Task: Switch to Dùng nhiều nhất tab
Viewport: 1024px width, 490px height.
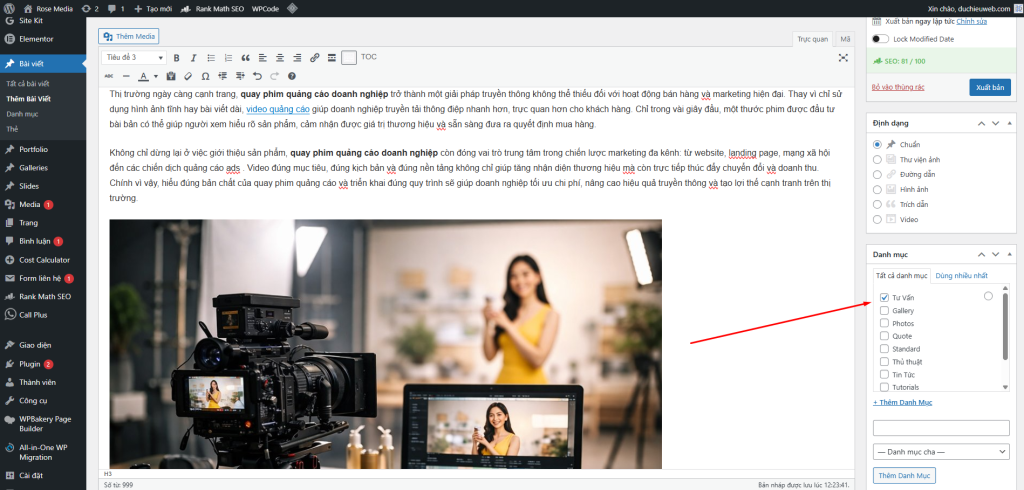Action: coord(961,276)
